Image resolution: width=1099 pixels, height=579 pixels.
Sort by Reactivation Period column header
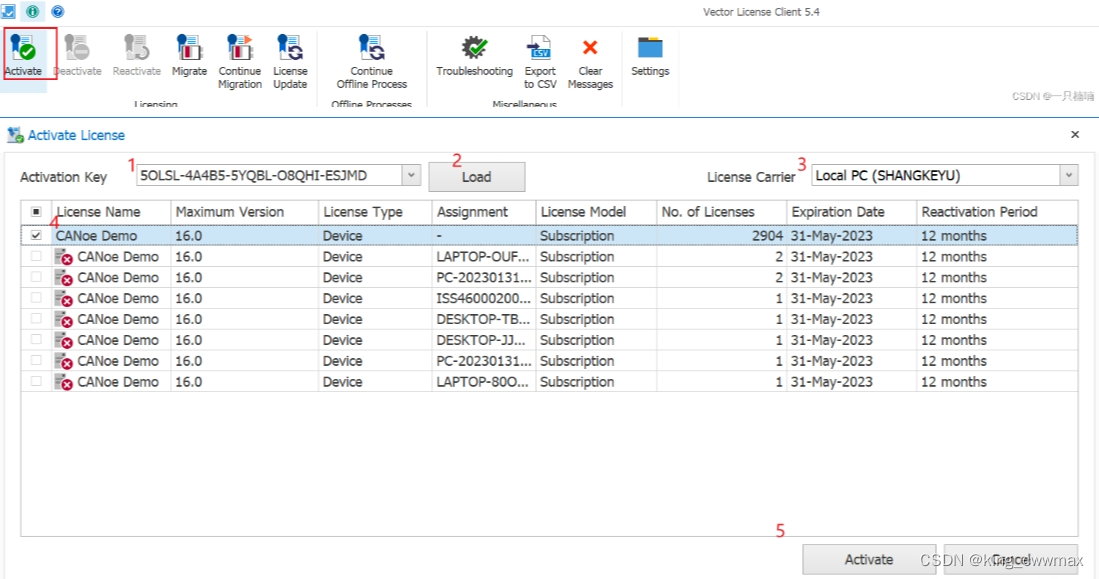pyautogui.click(x=997, y=212)
